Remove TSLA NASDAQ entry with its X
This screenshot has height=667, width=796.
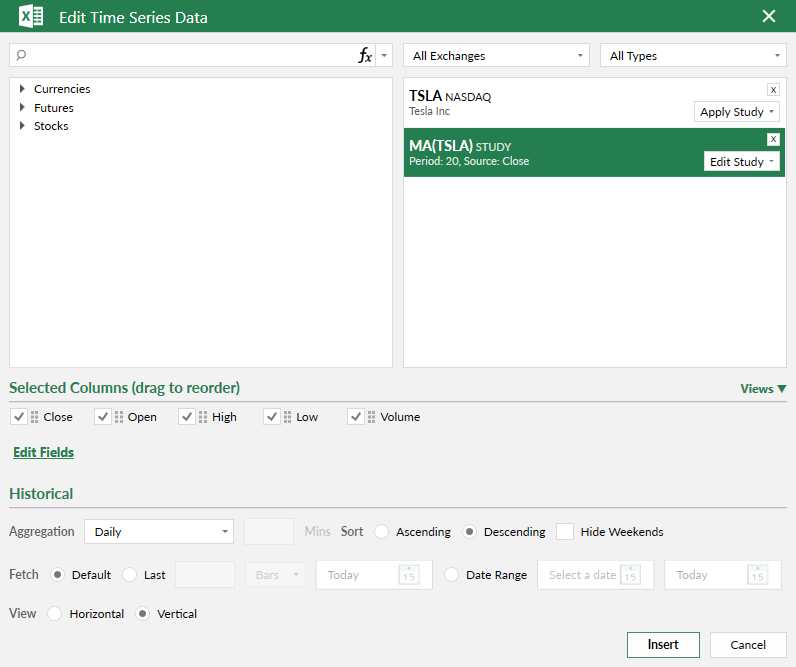(773, 90)
